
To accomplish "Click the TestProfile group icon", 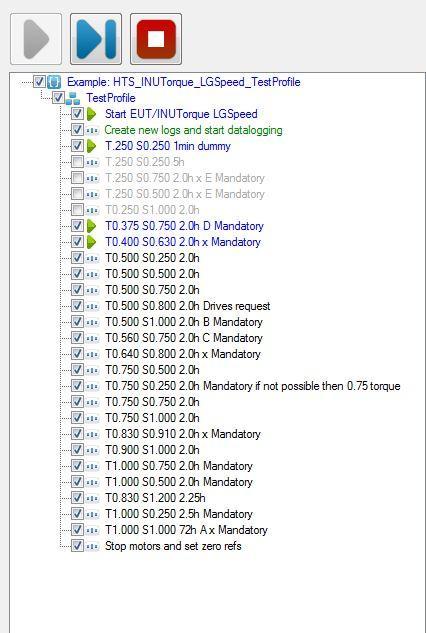I will click(73, 98).
